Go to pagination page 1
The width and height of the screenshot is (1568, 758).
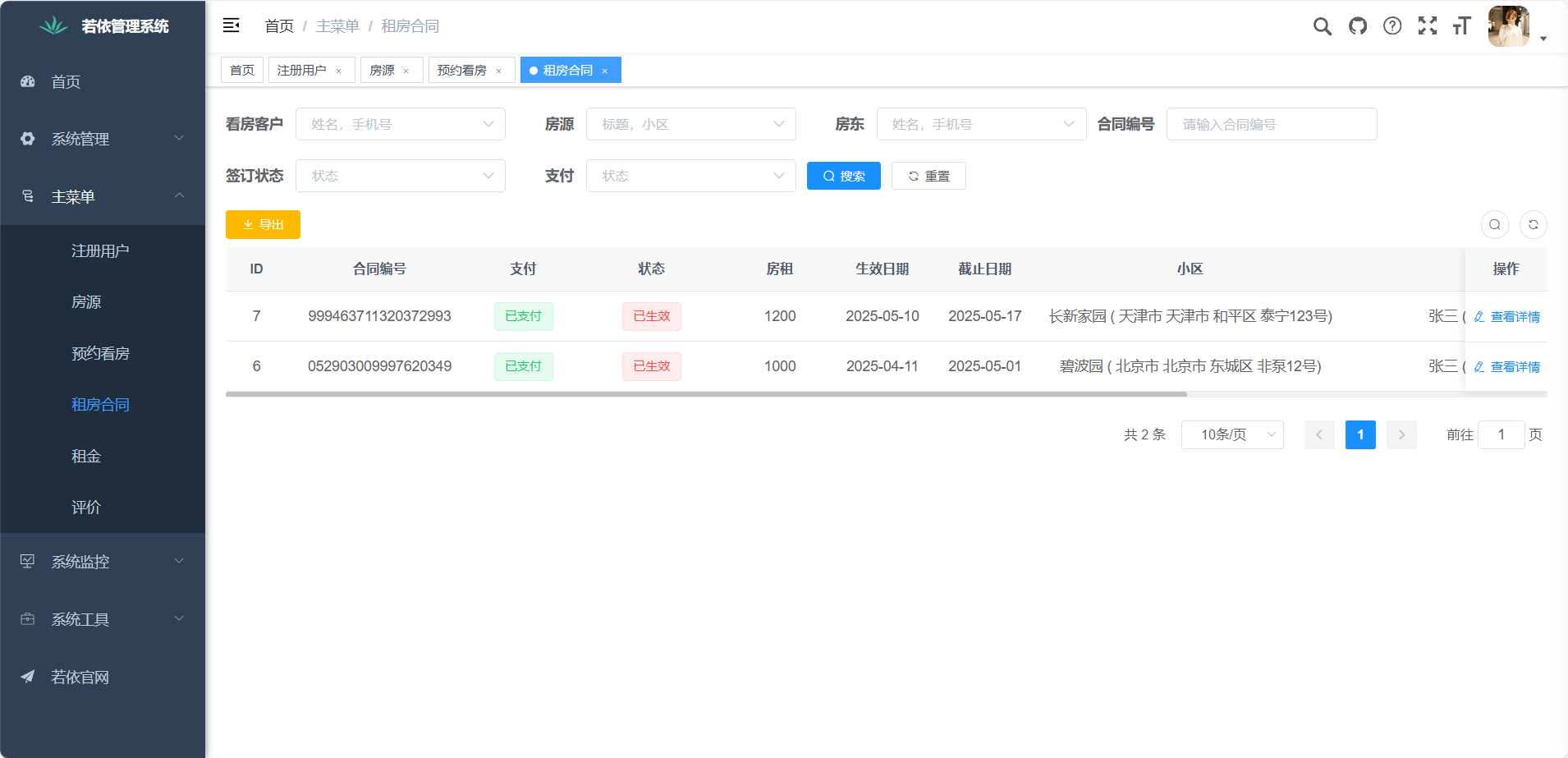(x=1360, y=434)
